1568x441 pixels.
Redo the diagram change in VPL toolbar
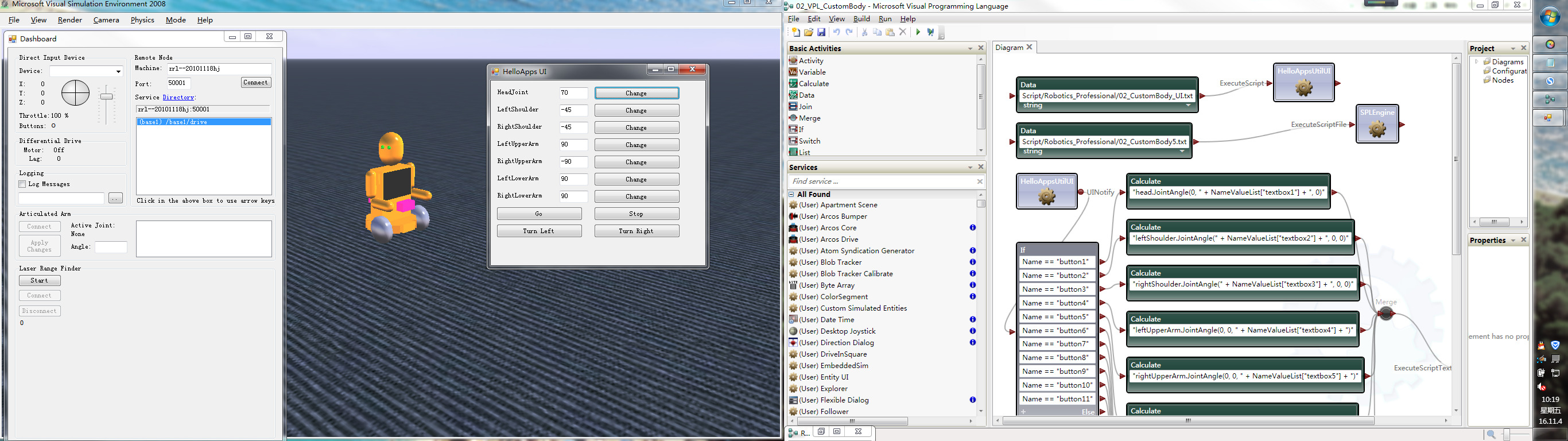(849, 32)
